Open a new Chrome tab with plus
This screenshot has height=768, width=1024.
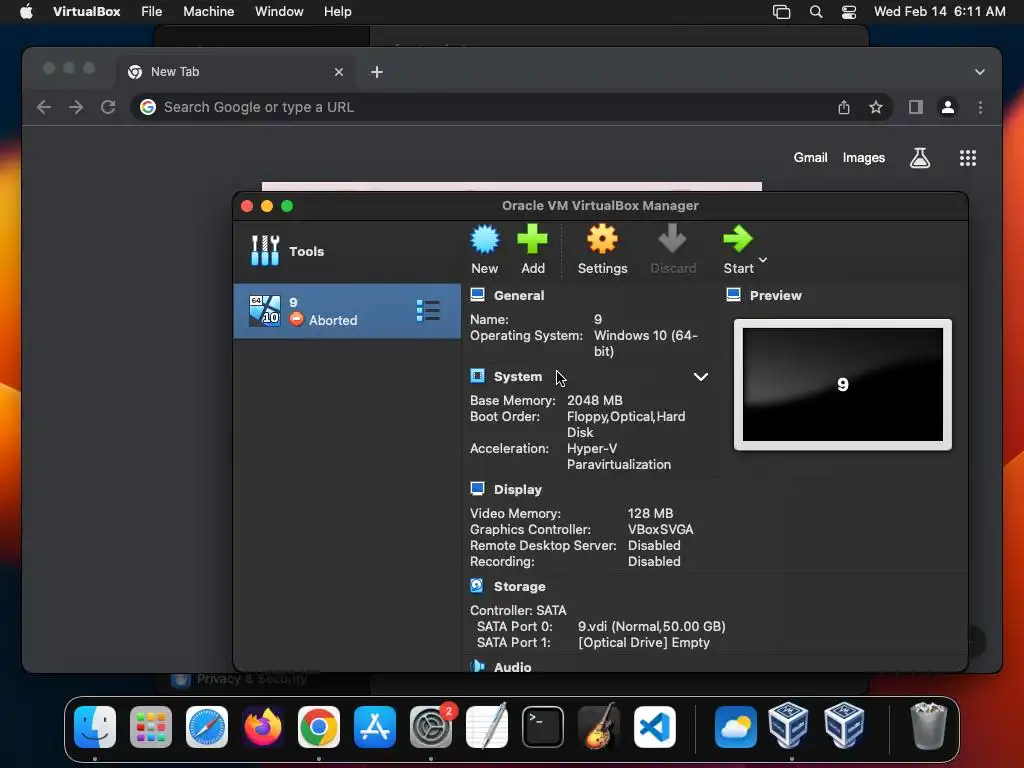[x=377, y=72]
